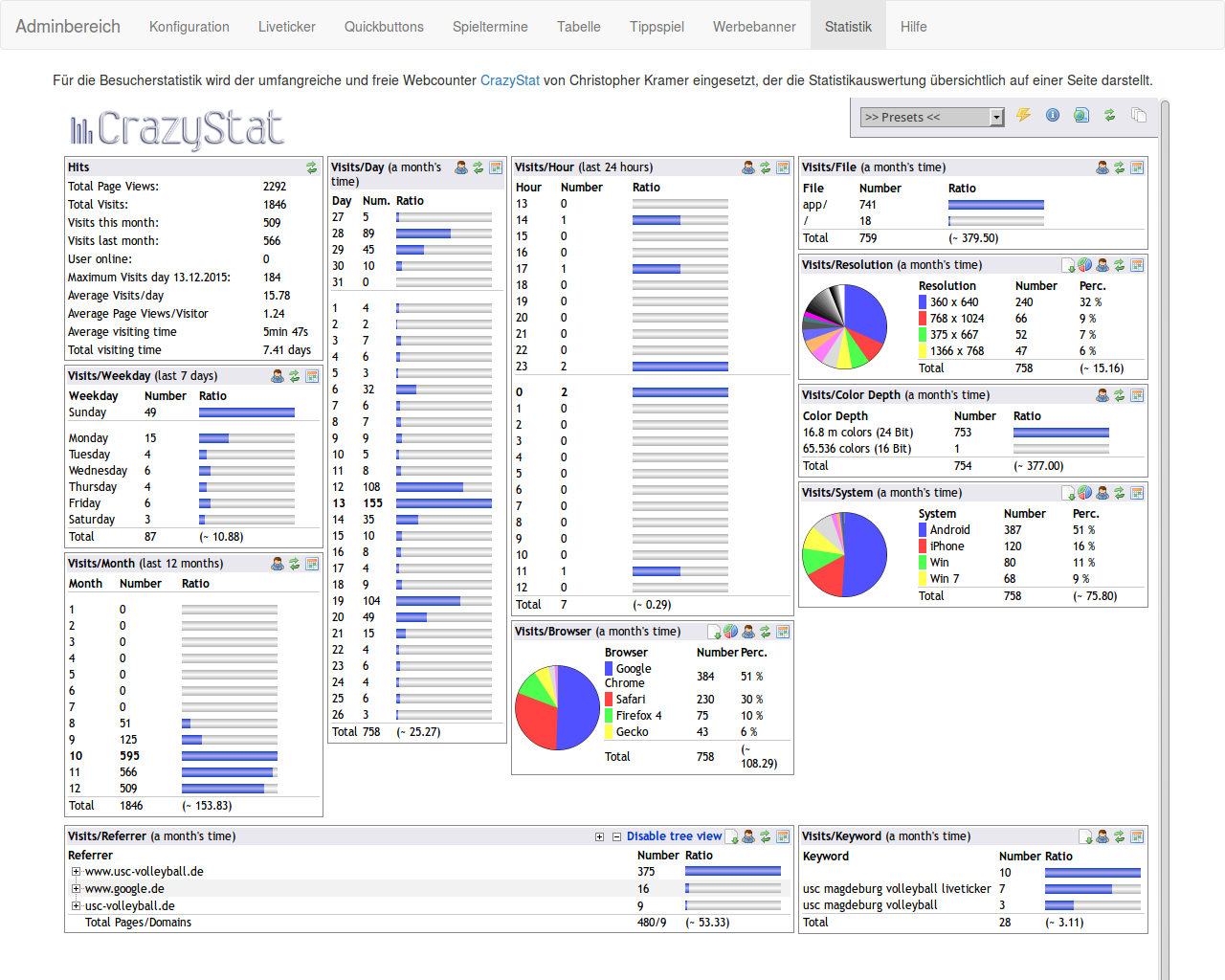This screenshot has height=980, width=1225.
Task: Follow the CrazyStat link
Action: [509, 80]
